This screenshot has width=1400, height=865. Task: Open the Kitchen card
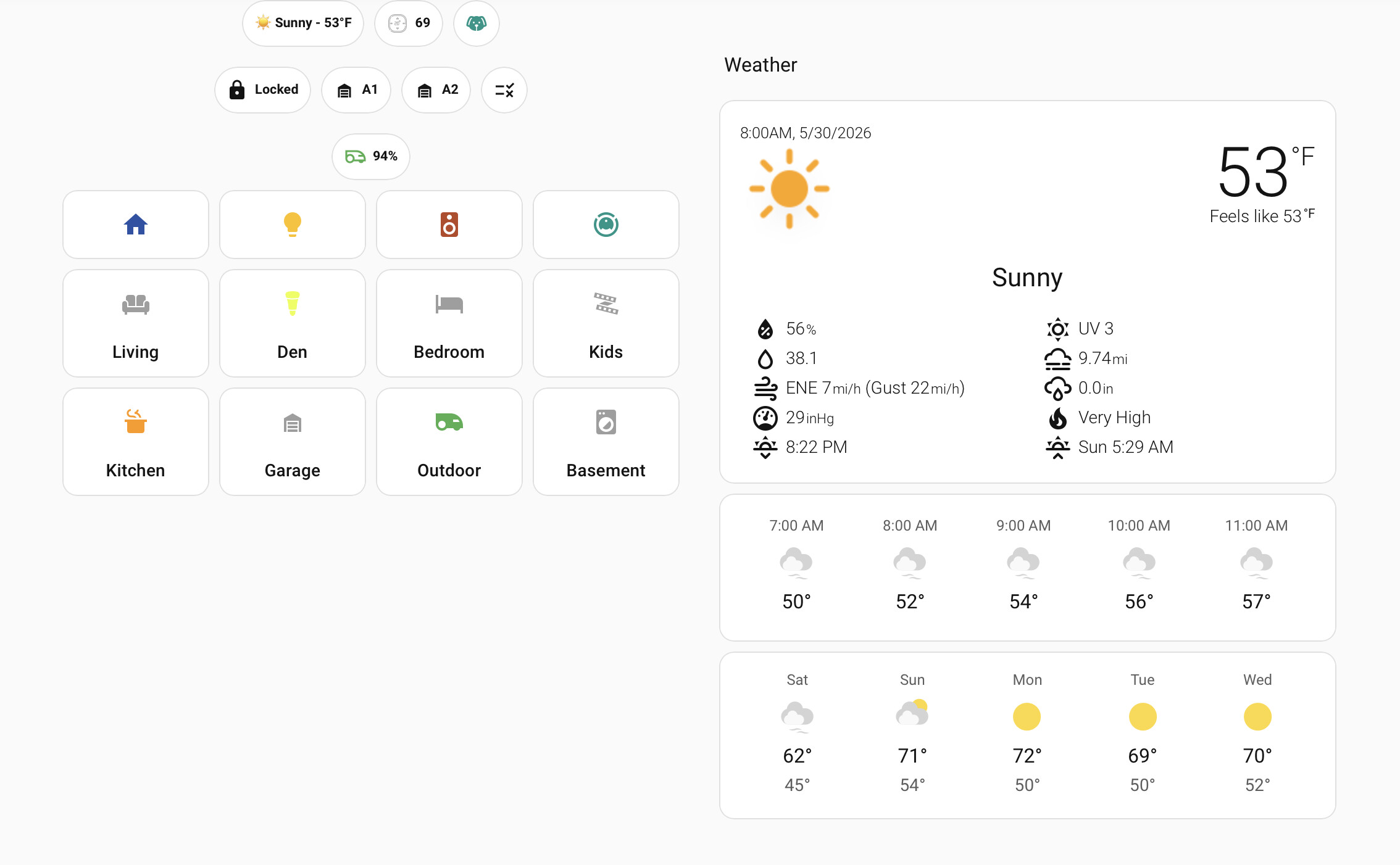136,442
